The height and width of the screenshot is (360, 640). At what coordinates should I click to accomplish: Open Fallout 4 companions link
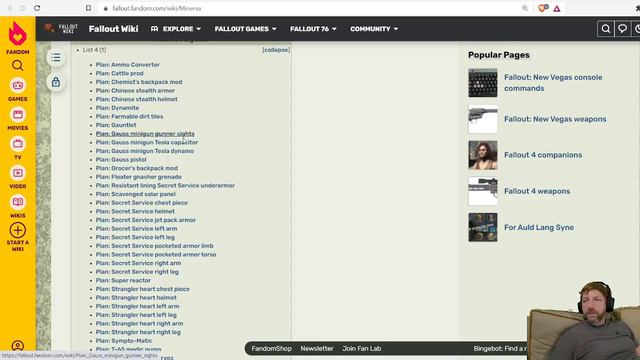coord(543,155)
